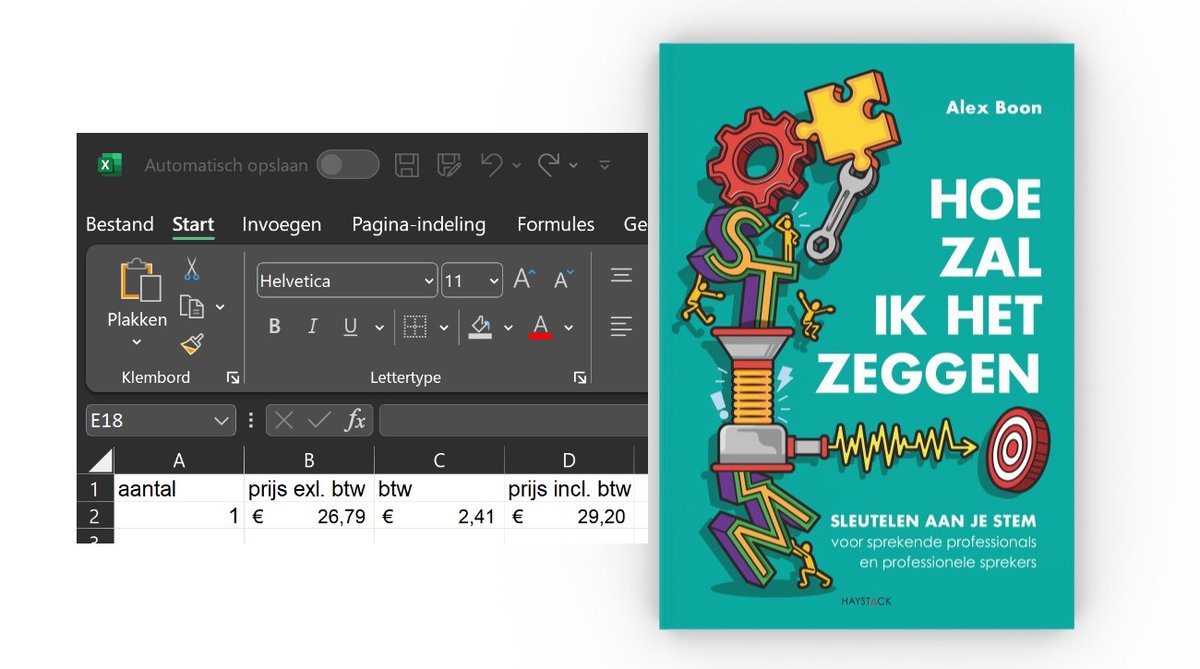The image size is (1200, 669).
Task: Click the formula bar input field
Action: coord(513,421)
